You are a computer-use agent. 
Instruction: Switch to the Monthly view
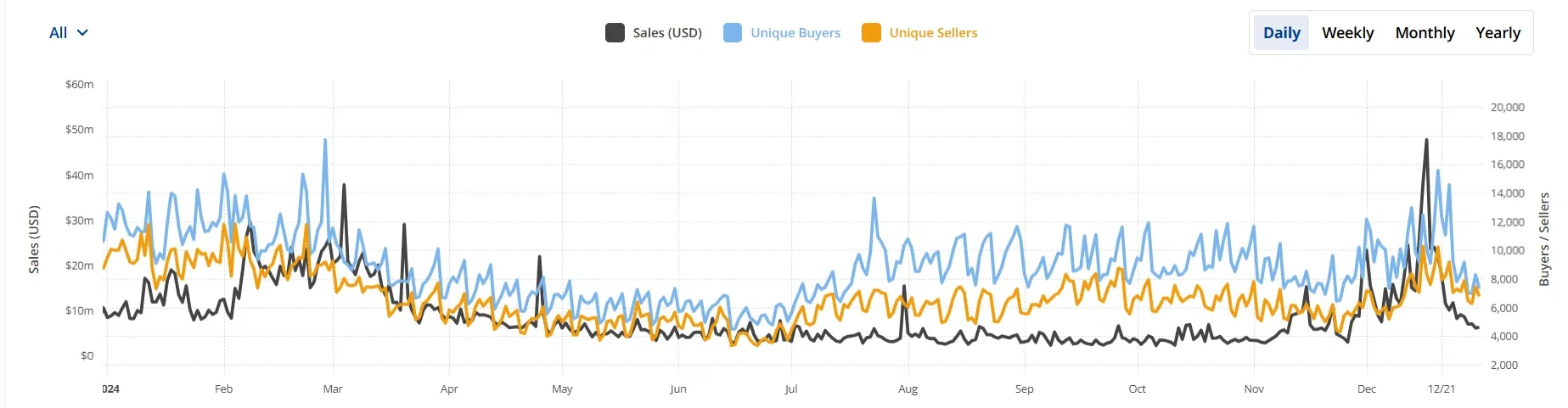pyautogui.click(x=1425, y=33)
